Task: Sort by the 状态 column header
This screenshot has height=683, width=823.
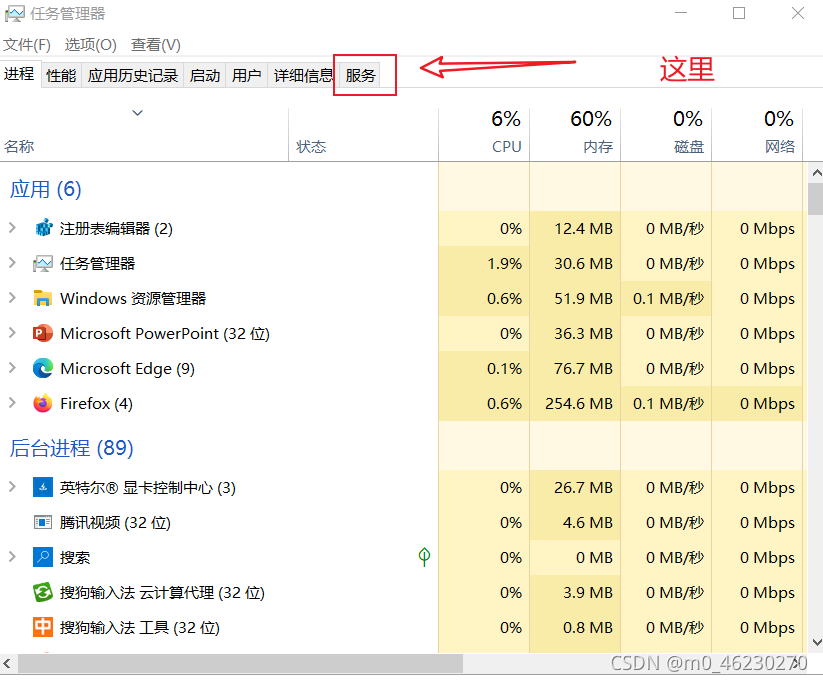Action: click(363, 134)
